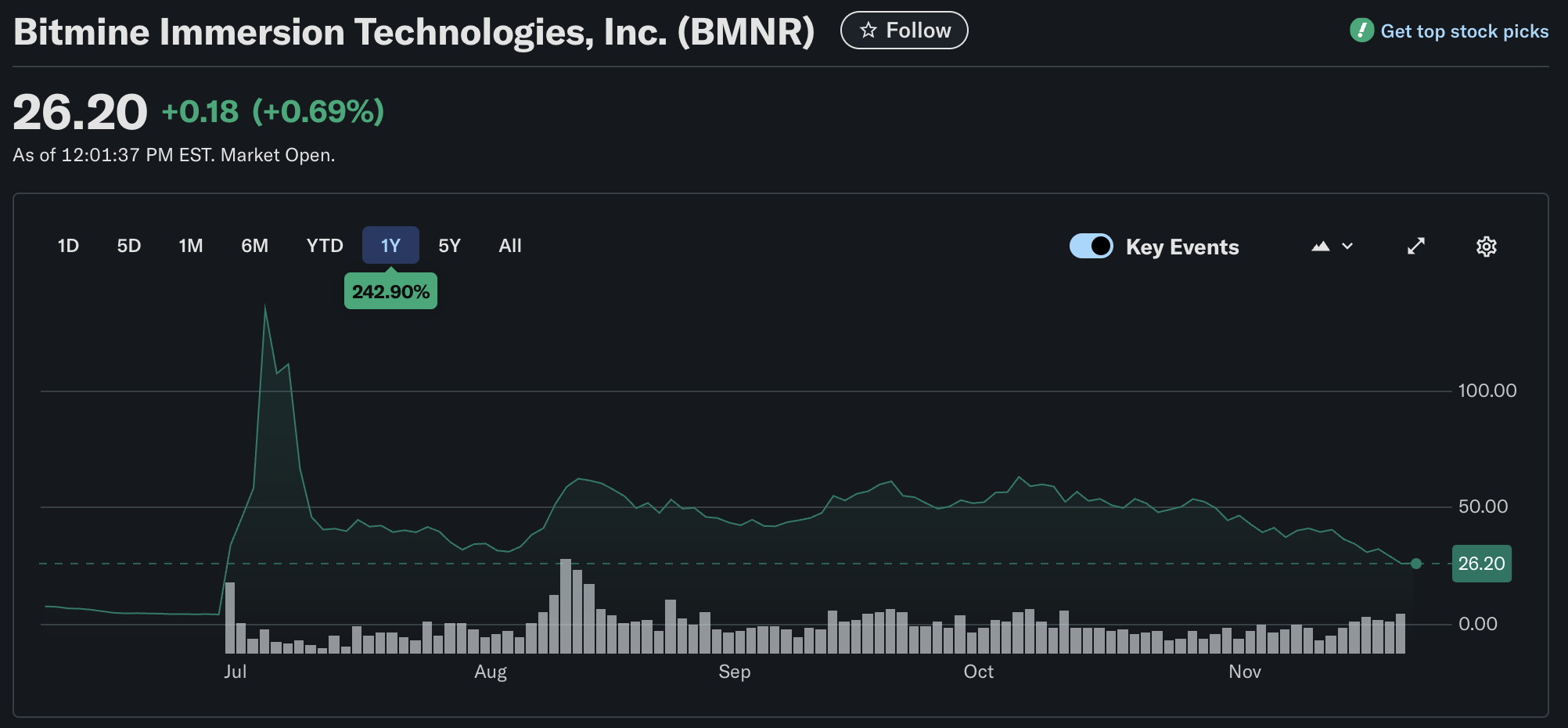The height and width of the screenshot is (728, 1568).
Task: Select the 1M time range tab
Action: coord(190,245)
